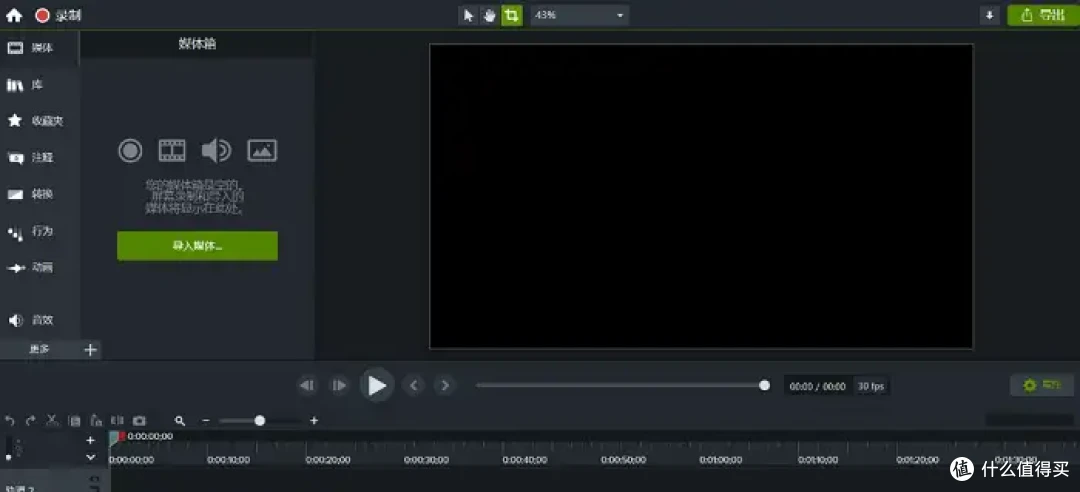
Task: Step forward one frame in playback controls
Action: coord(339,385)
